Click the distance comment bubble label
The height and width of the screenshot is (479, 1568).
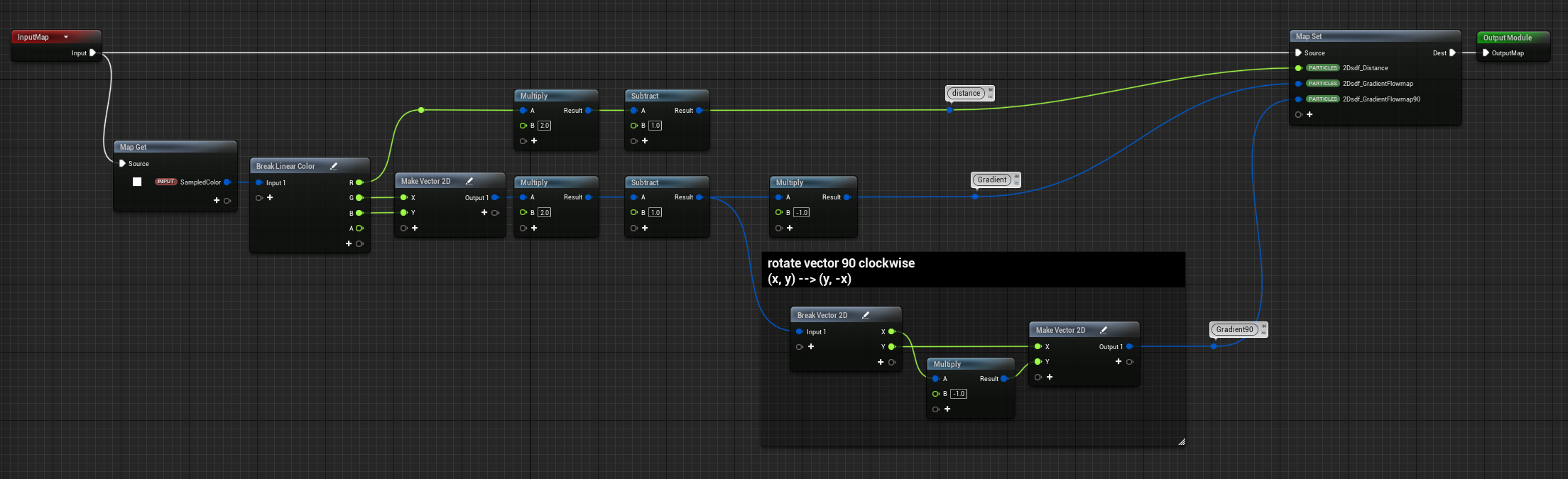[x=966, y=93]
